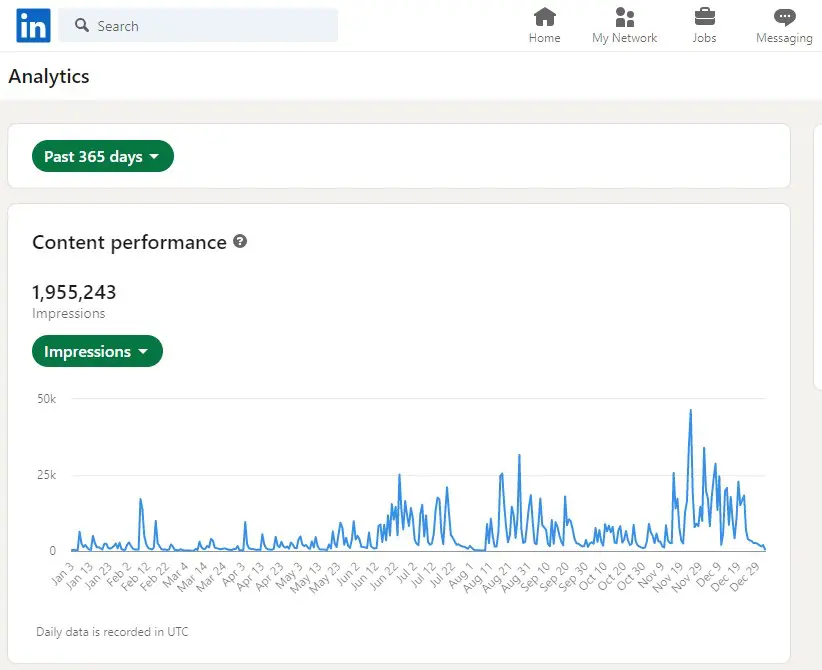Image resolution: width=822 pixels, height=670 pixels.
Task: Click the search magnifier icon
Action: click(x=82, y=25)
